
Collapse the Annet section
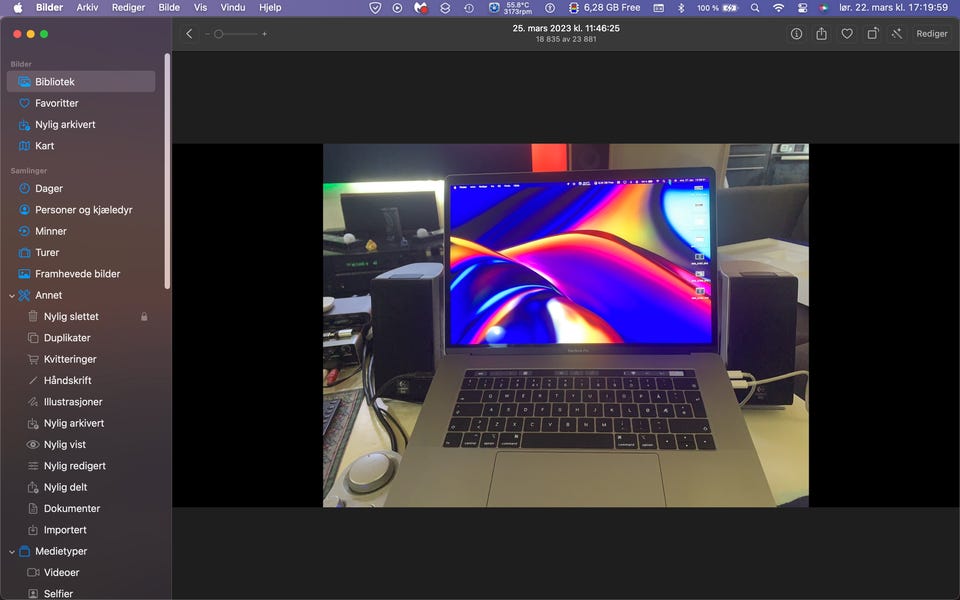(x=12, y=295)
